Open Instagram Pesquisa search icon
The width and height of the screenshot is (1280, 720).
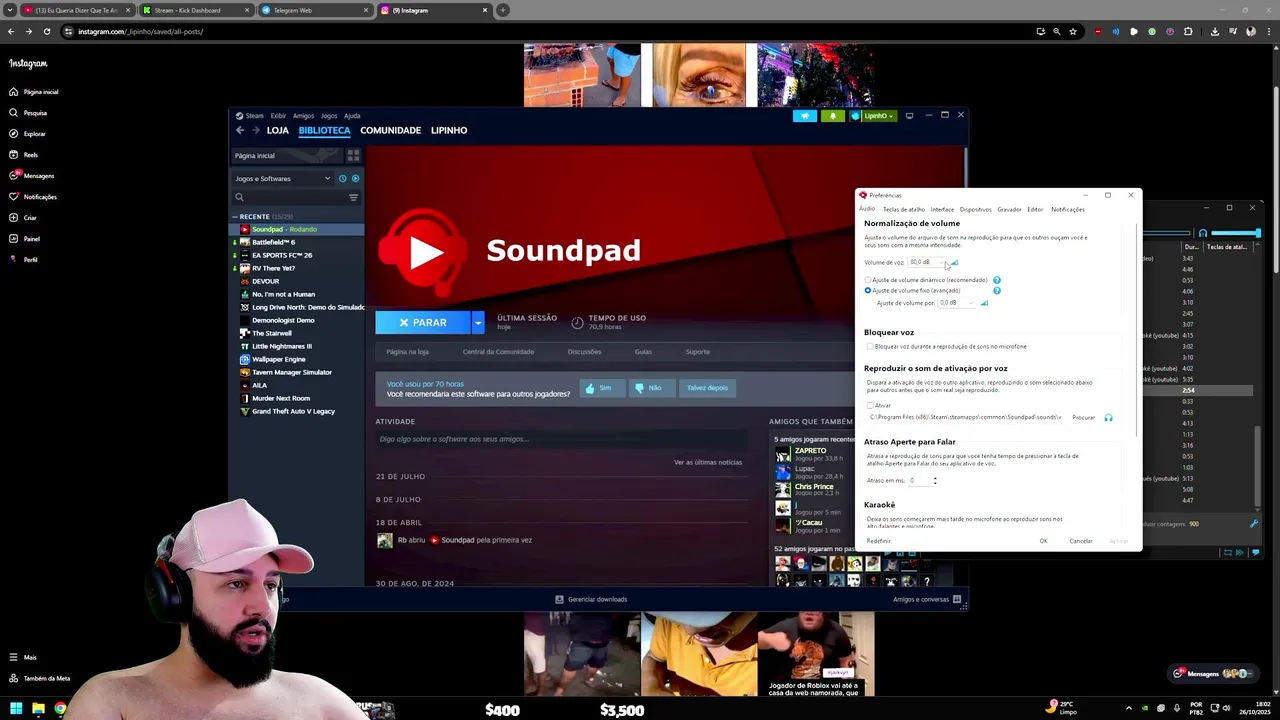(14, 113)
